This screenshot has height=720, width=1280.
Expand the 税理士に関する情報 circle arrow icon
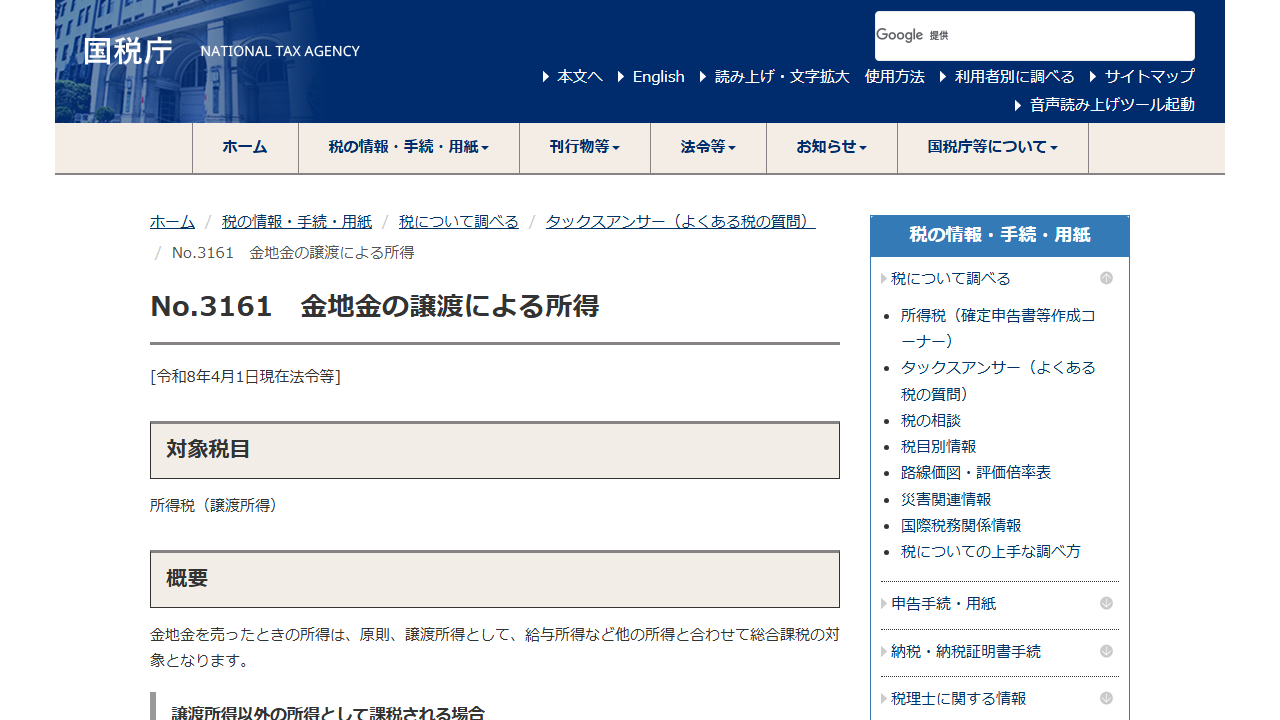tap(1106, 698)
